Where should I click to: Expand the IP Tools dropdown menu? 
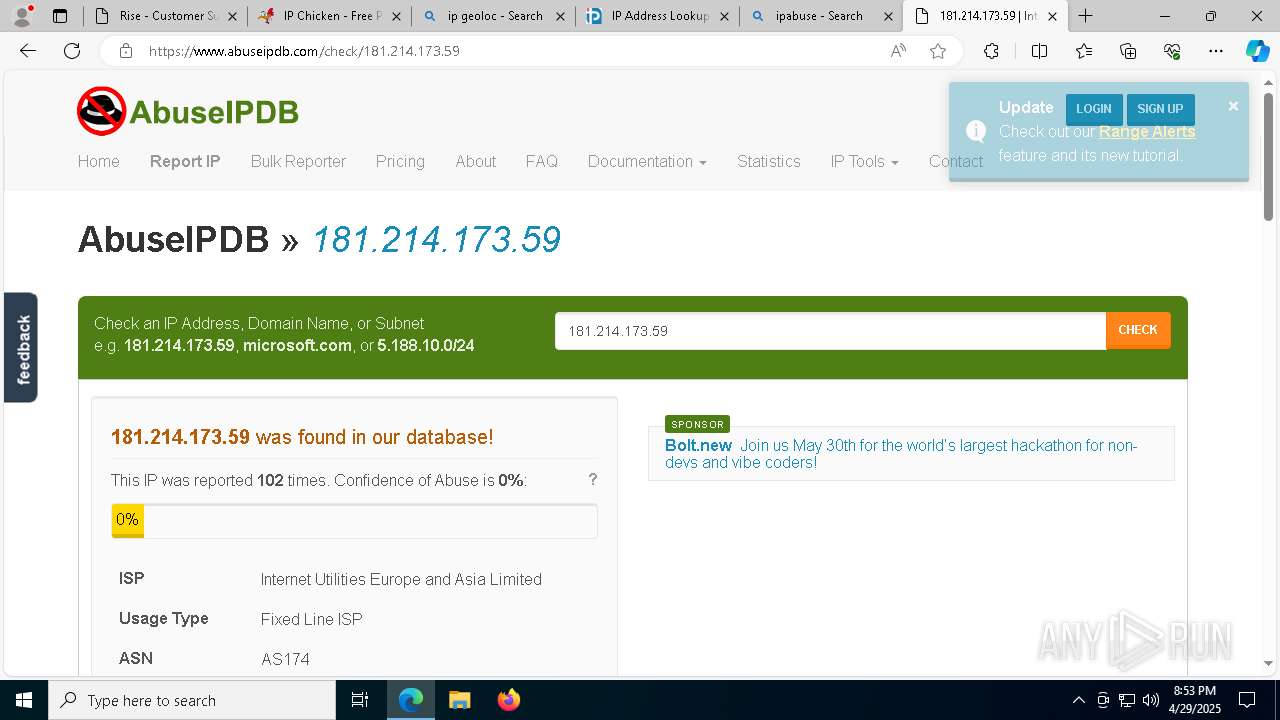[864, 161]
